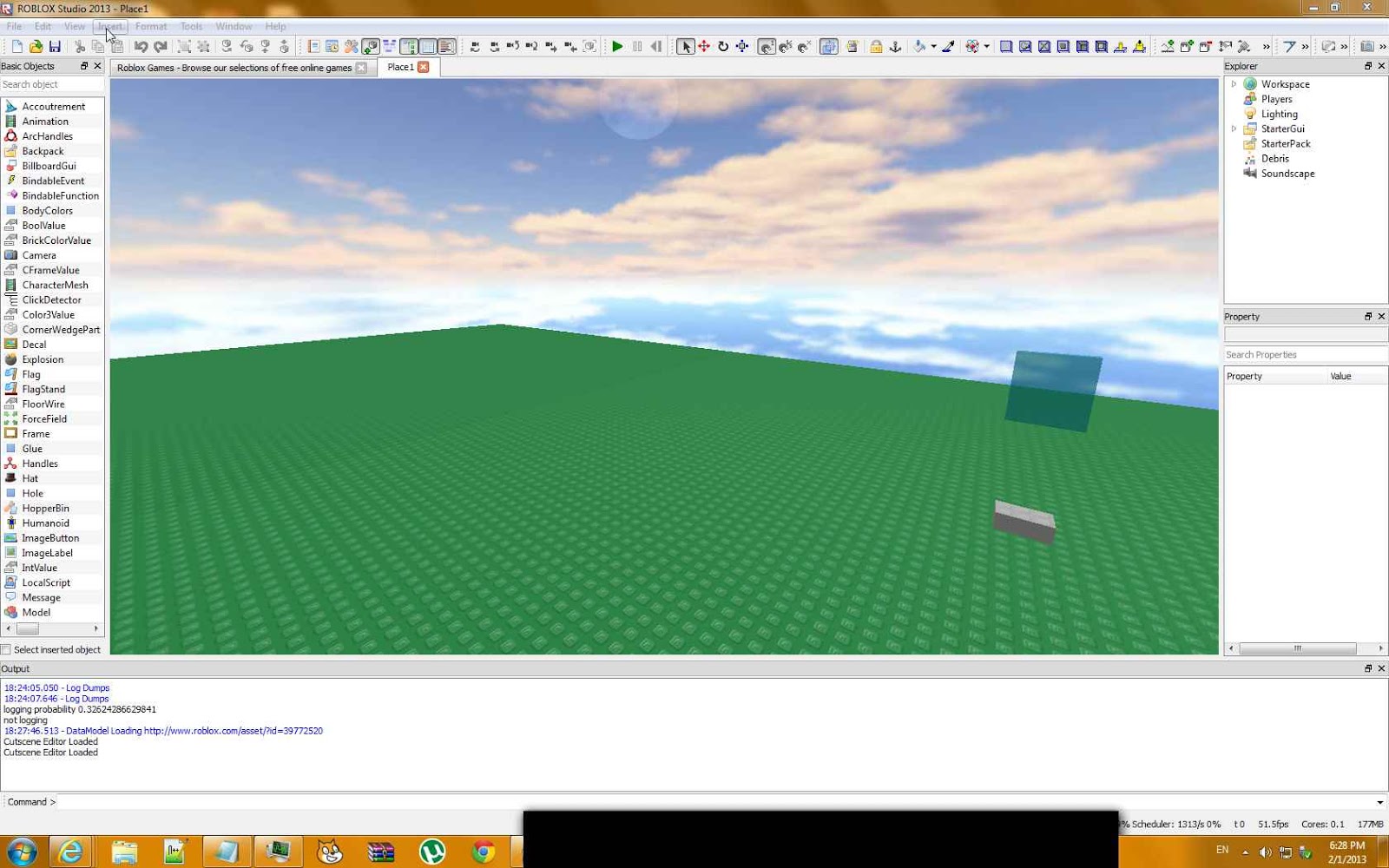Insert a ClickDetector from Basic Objects
Viewport: 1389px width, 868px height.
[x=51, y=300]
